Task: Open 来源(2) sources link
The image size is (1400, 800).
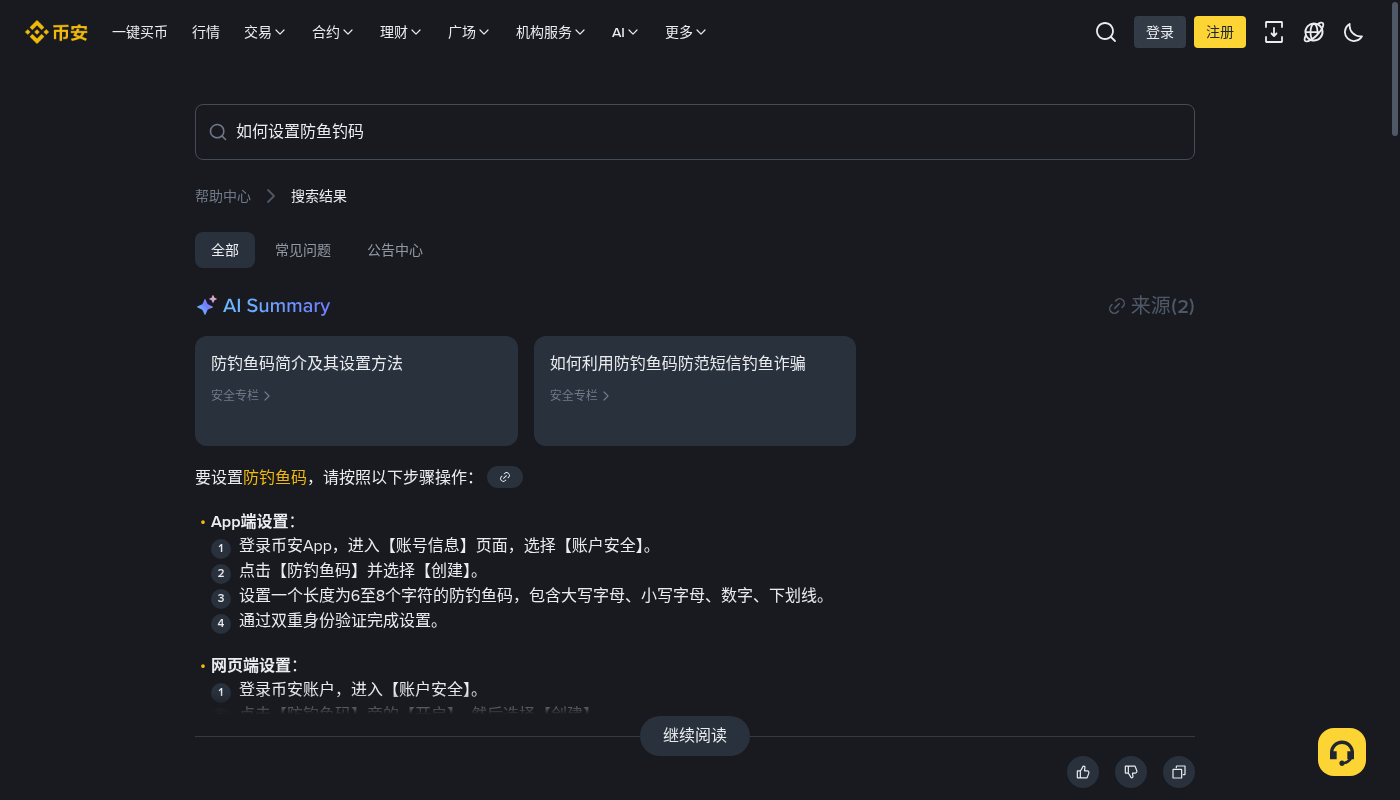Action: click(1152, 306)
